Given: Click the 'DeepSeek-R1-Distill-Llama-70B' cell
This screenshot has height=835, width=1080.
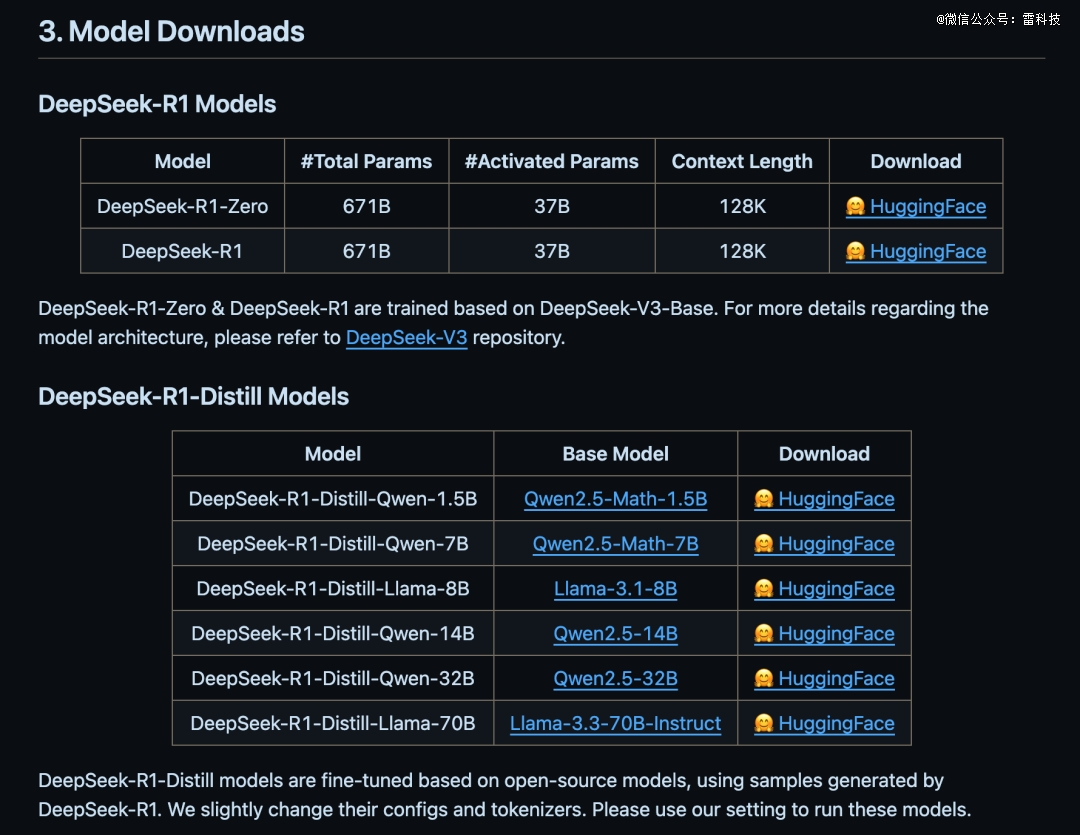Looking at the screenshot, I should point(333,723).
